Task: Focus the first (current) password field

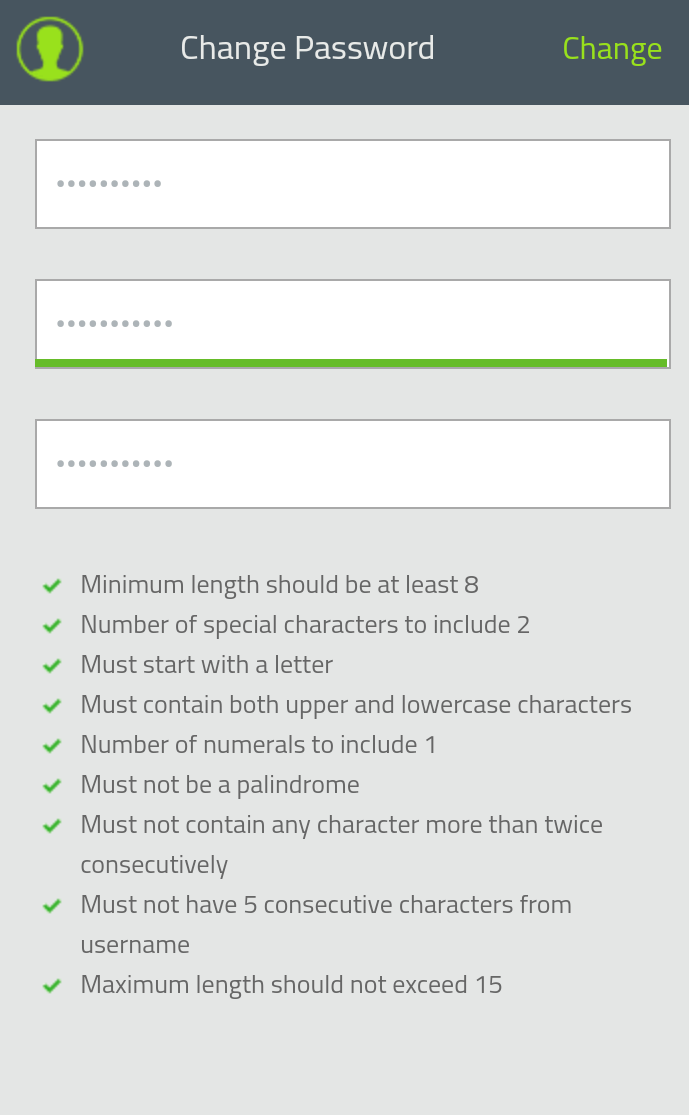Action: click(x=352, y=184)
